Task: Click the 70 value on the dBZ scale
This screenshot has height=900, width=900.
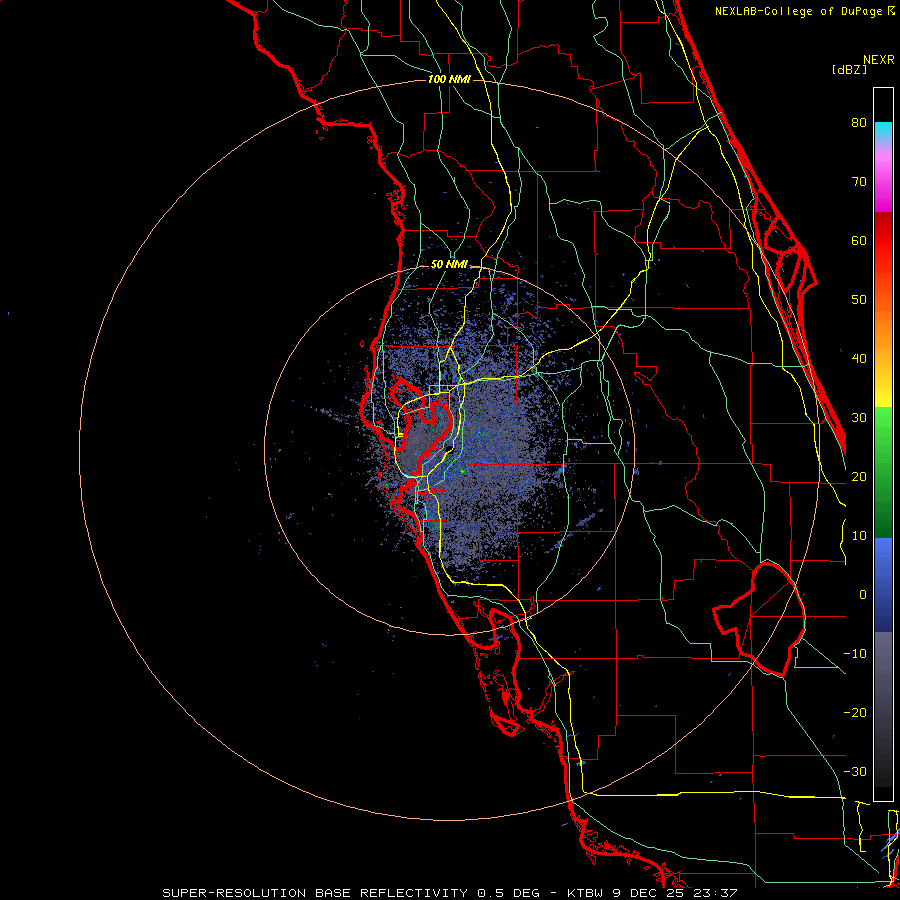Action: pos(859,182)
